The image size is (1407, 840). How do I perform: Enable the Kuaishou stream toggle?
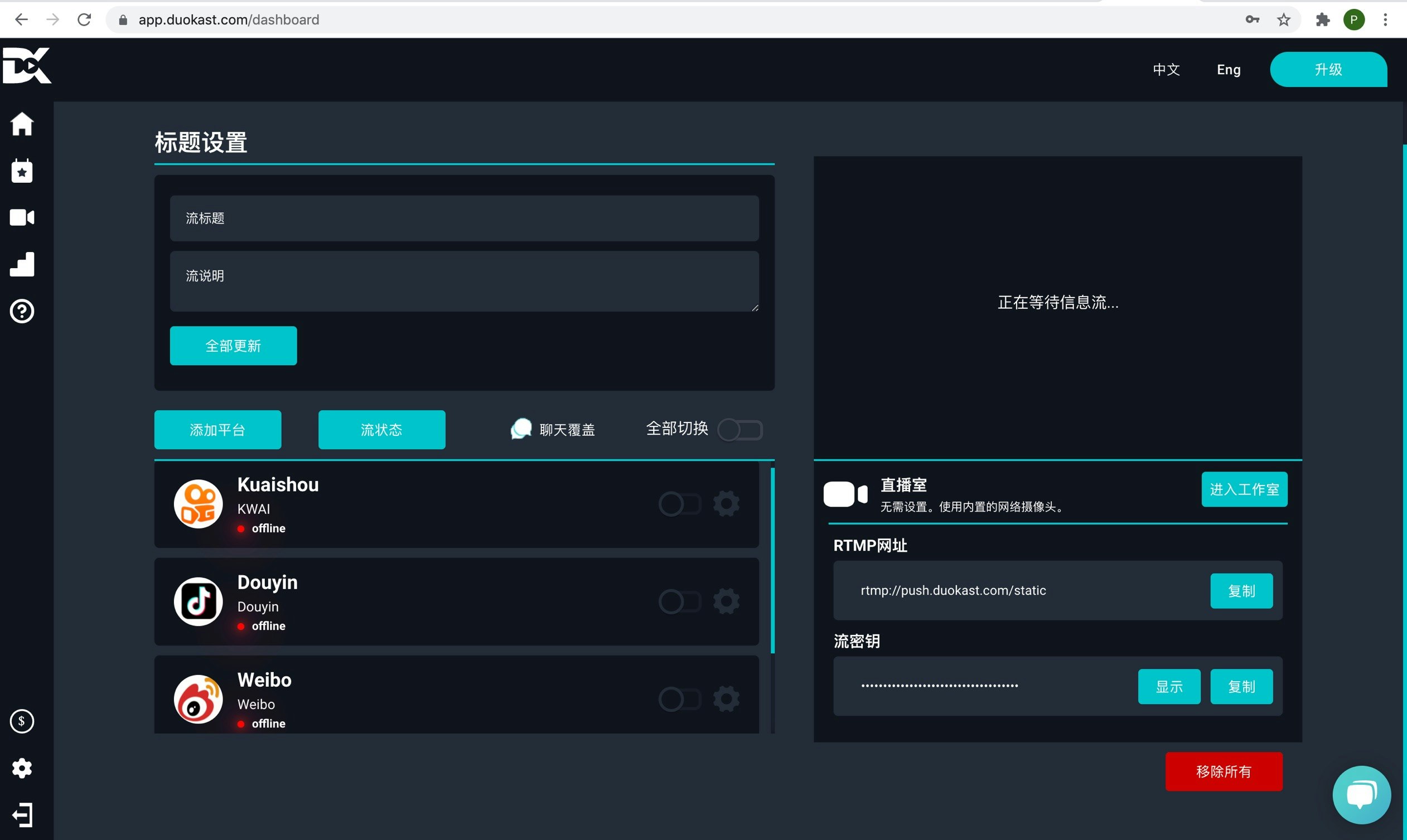tap(679, 504)
